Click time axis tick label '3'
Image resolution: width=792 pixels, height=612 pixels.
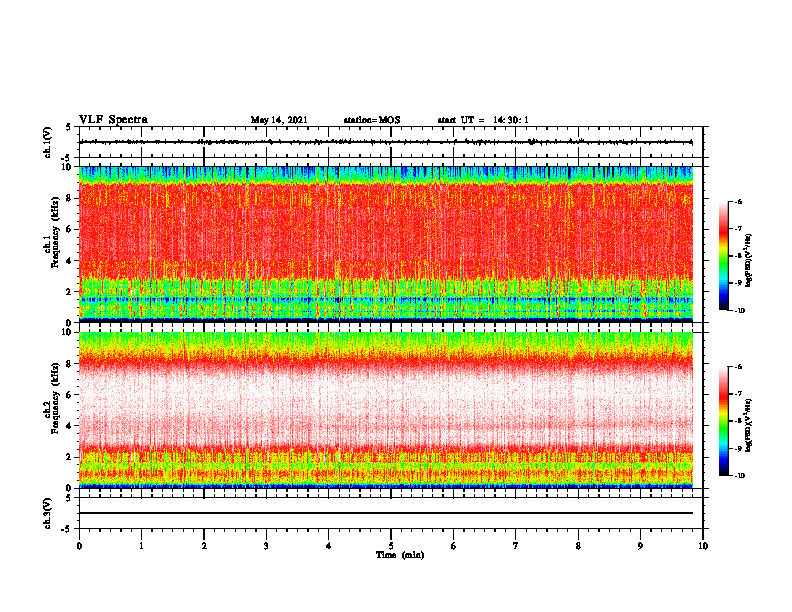tap(266, 546)
